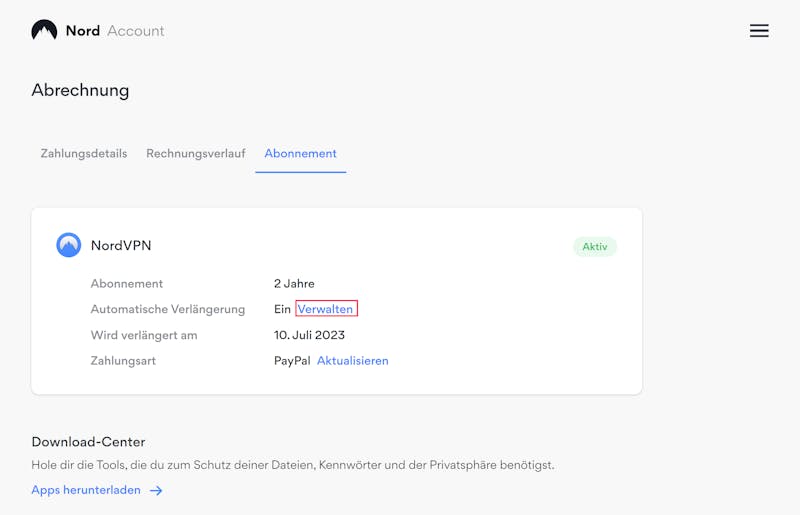Click the 'Automatische Verlängerung' label

point(168,309)
